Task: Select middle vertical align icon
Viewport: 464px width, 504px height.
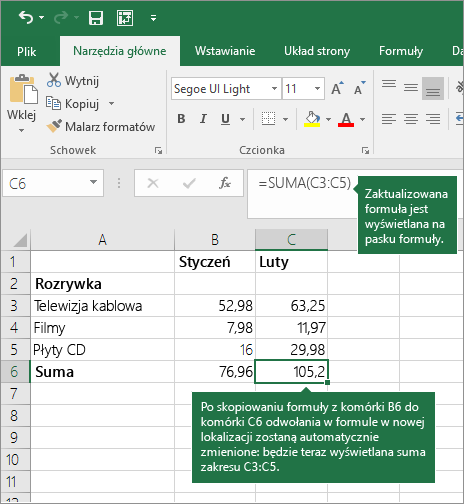Action: pos(411,88)
